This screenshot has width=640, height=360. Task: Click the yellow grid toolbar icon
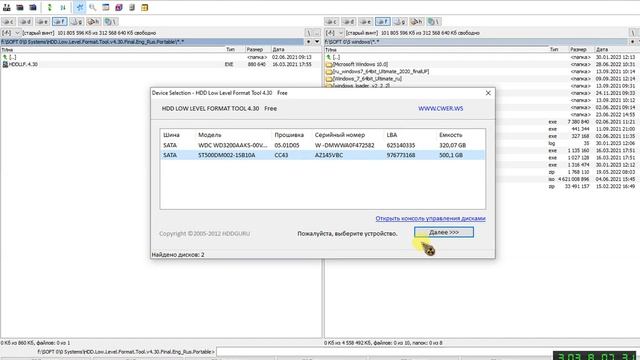[x=144, y=7]
